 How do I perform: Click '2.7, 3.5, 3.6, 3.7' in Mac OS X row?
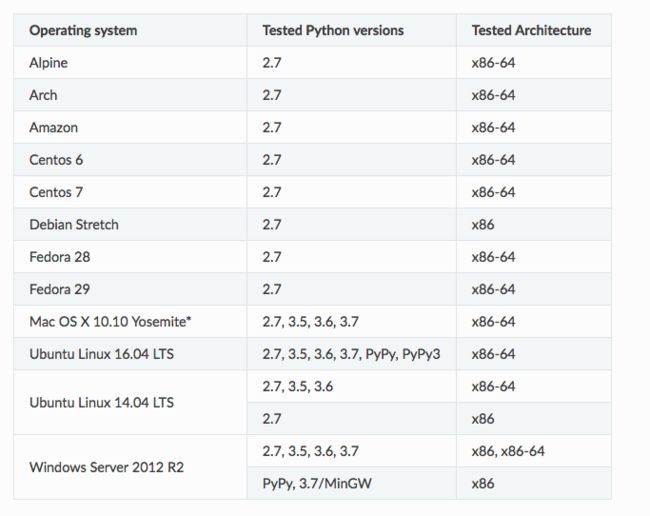tap(310, 321)
